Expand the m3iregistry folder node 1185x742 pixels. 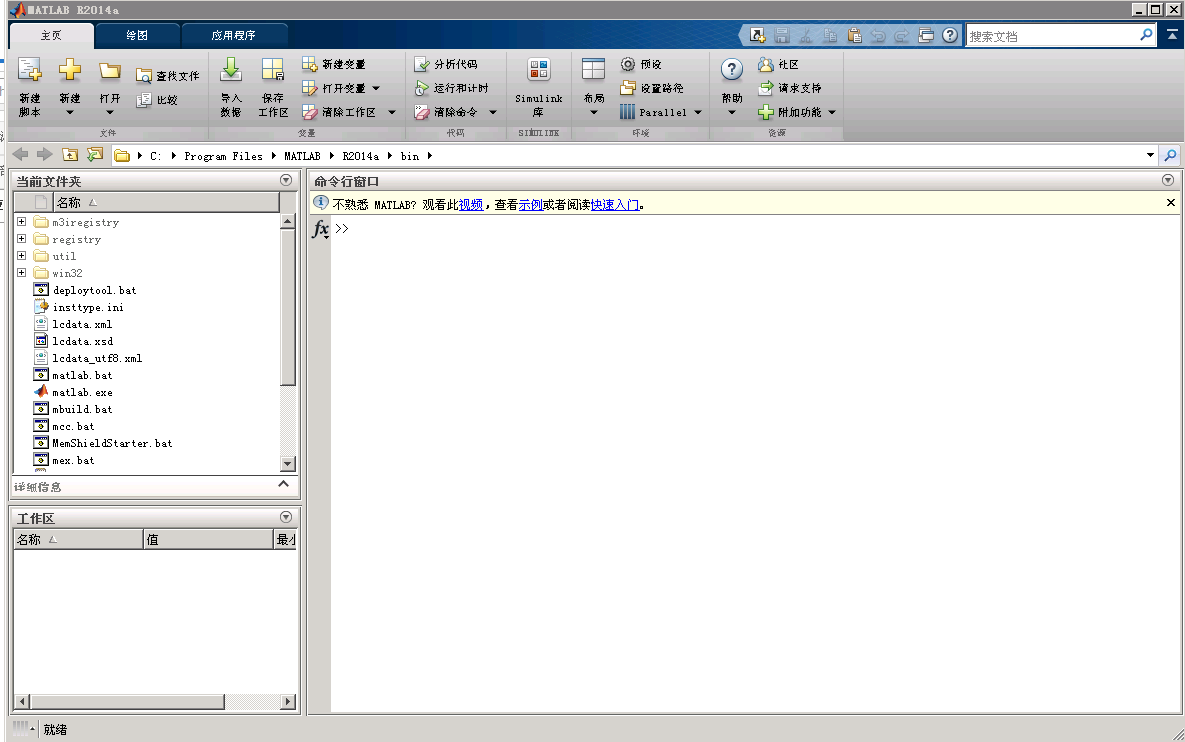tap(22, 222)
